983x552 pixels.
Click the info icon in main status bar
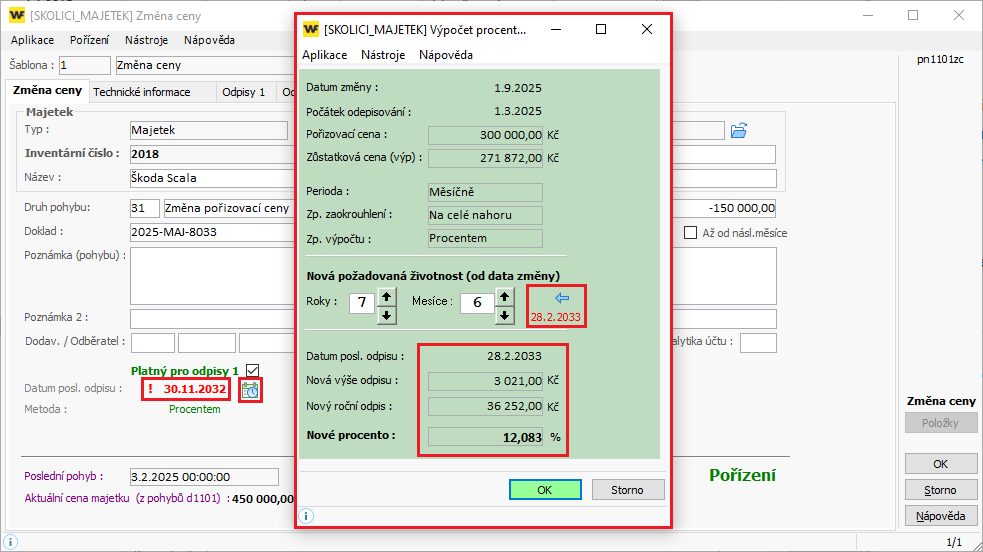click(x=10, y=541)
